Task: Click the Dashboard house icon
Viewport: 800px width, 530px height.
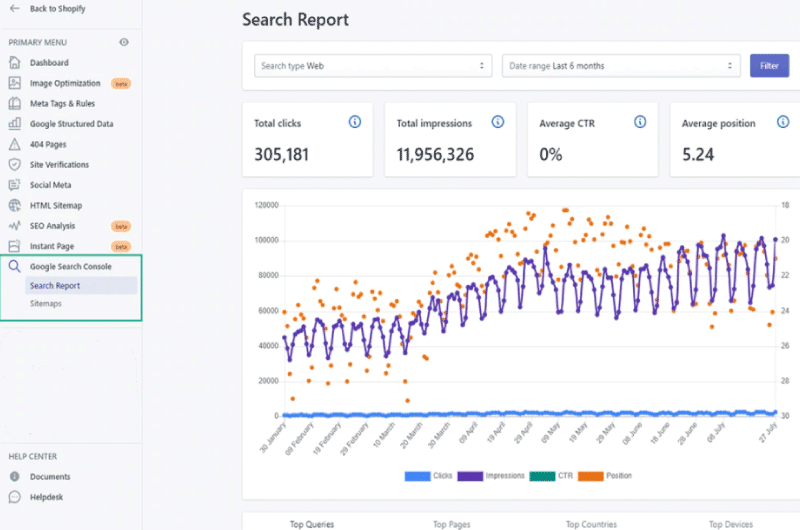Action: [15, 62]
